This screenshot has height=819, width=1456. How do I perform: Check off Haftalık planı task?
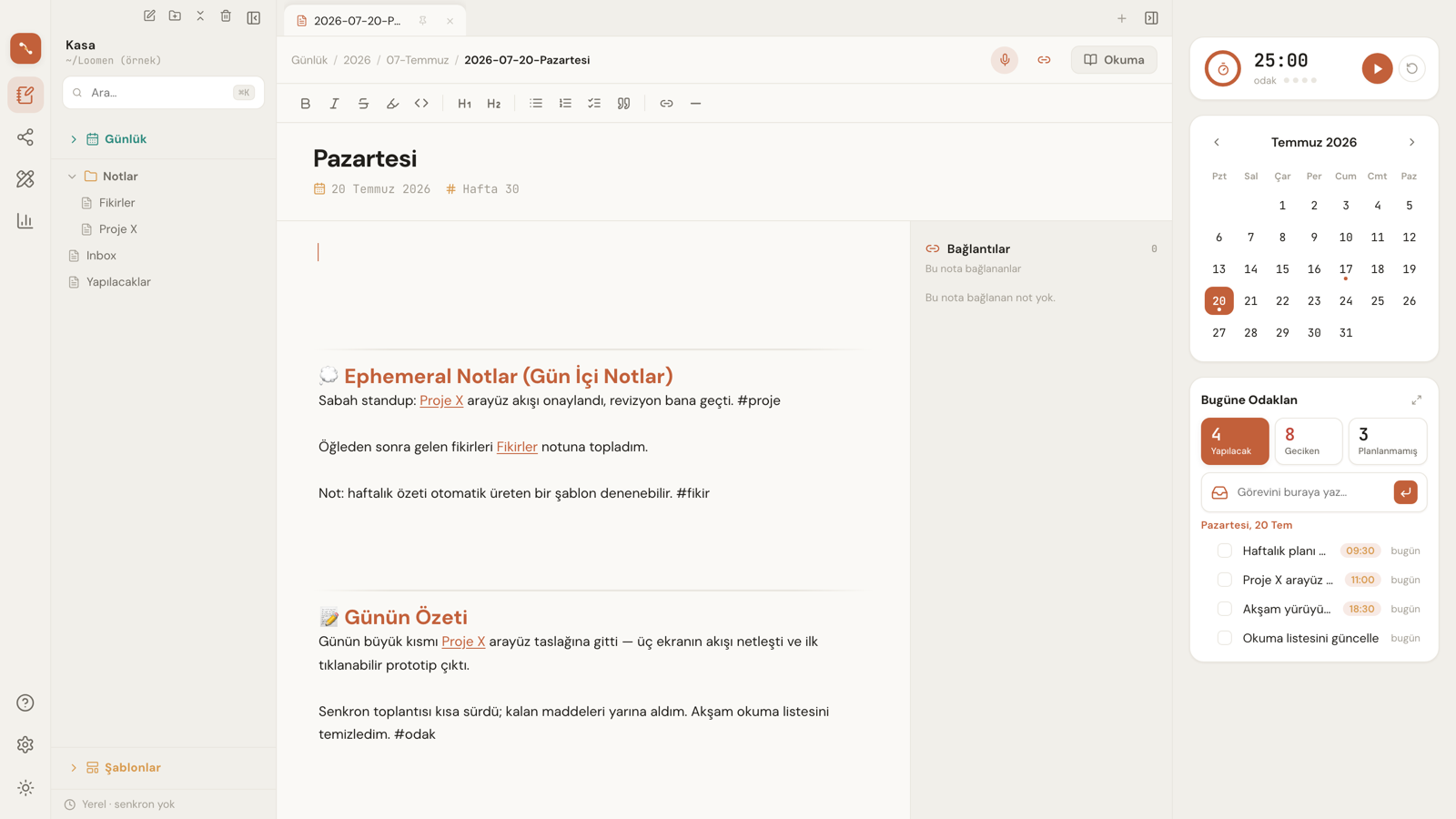1225,551
